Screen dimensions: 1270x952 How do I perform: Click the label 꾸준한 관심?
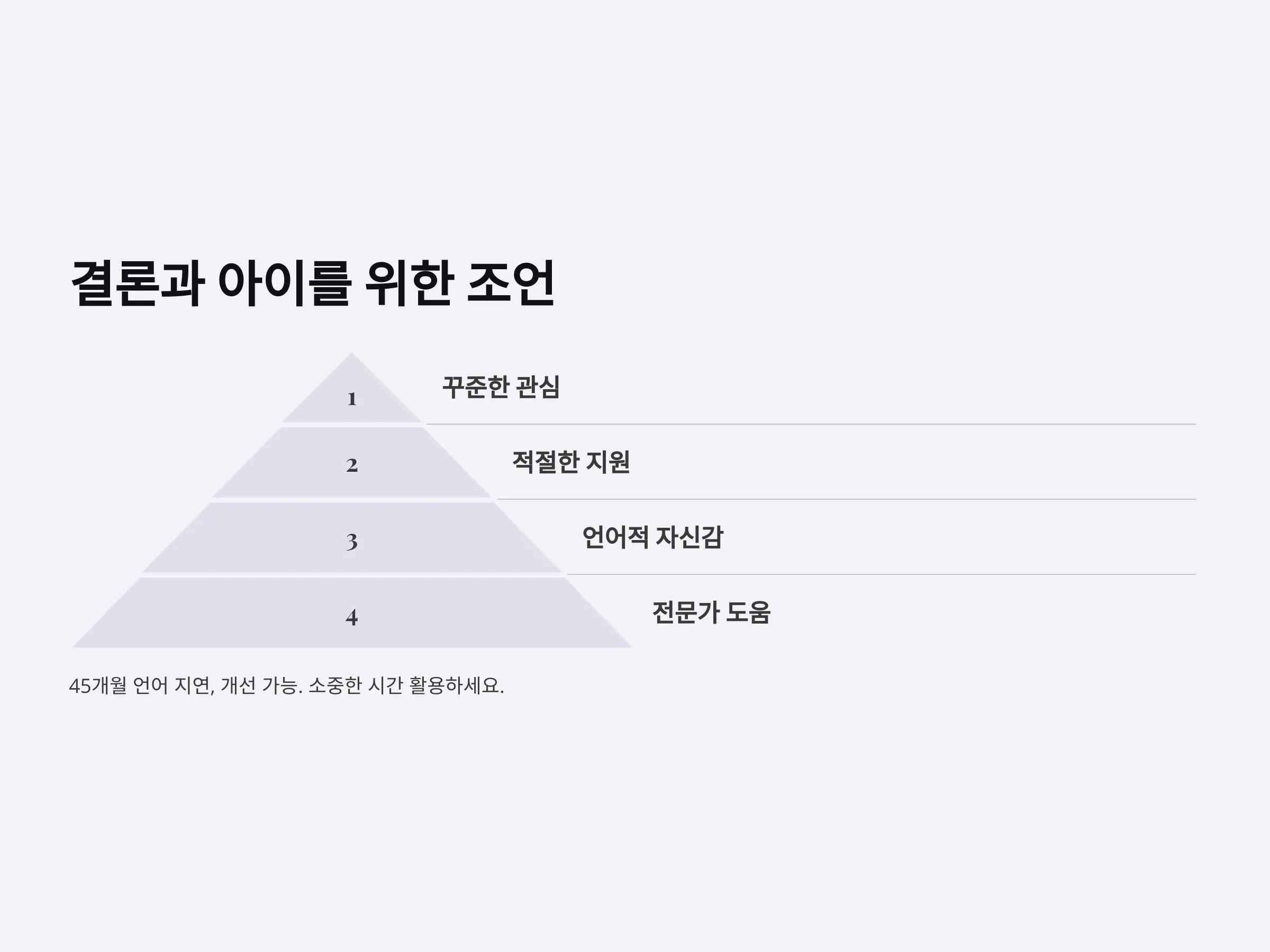[501, 387]
